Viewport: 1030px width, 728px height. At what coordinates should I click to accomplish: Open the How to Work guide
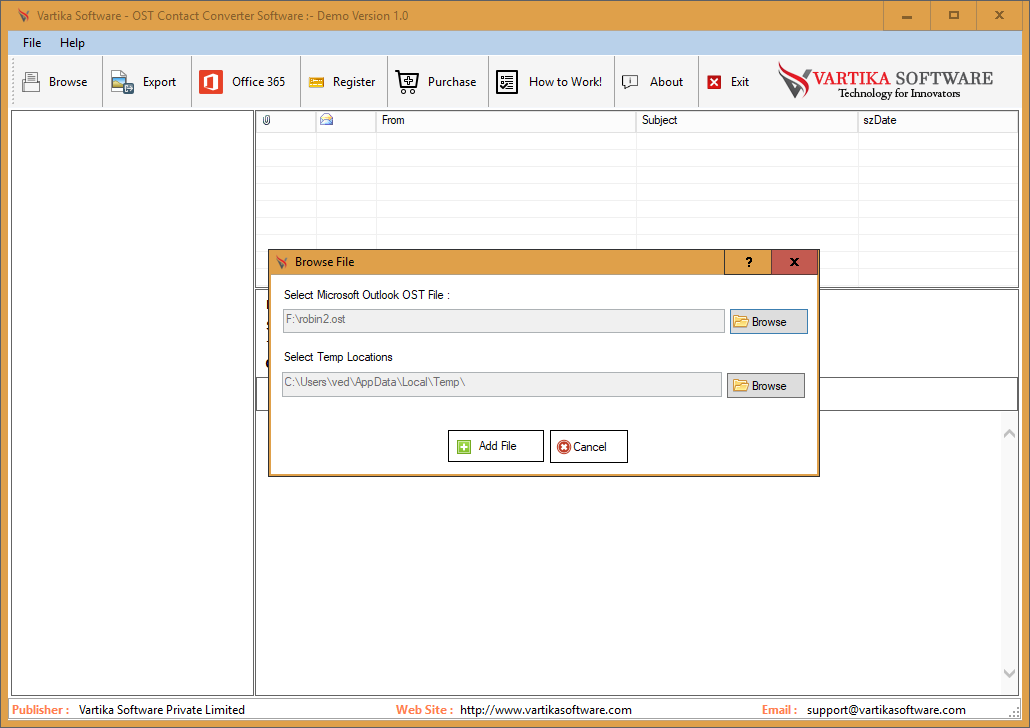(x=549, y=82)
